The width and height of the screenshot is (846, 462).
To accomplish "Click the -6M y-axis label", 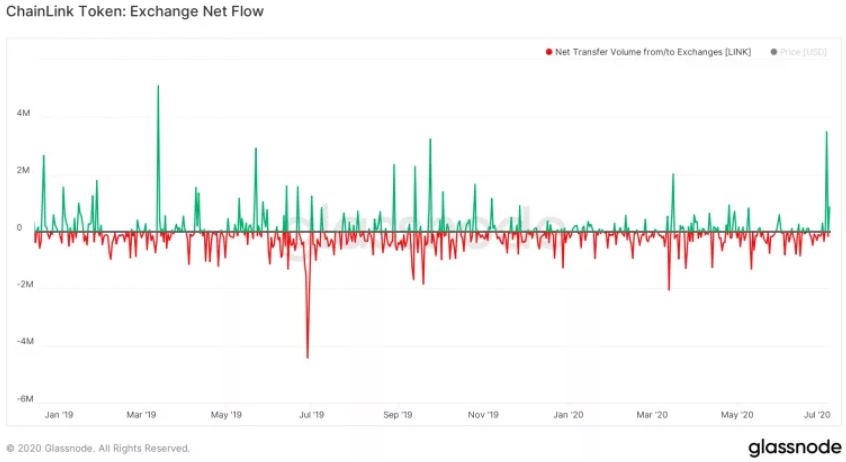I will (x=25, y=399).
